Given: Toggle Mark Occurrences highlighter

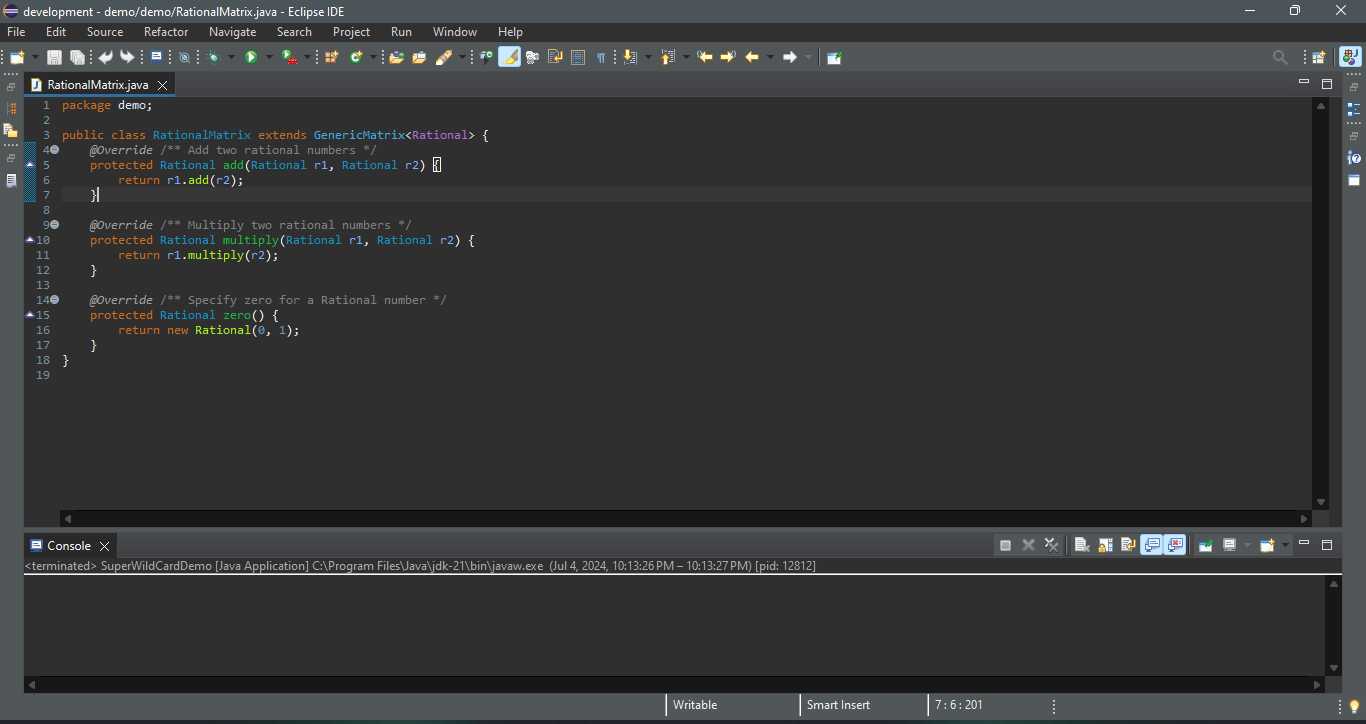Looking at the screenshot, I should click(x=509, y=58).
